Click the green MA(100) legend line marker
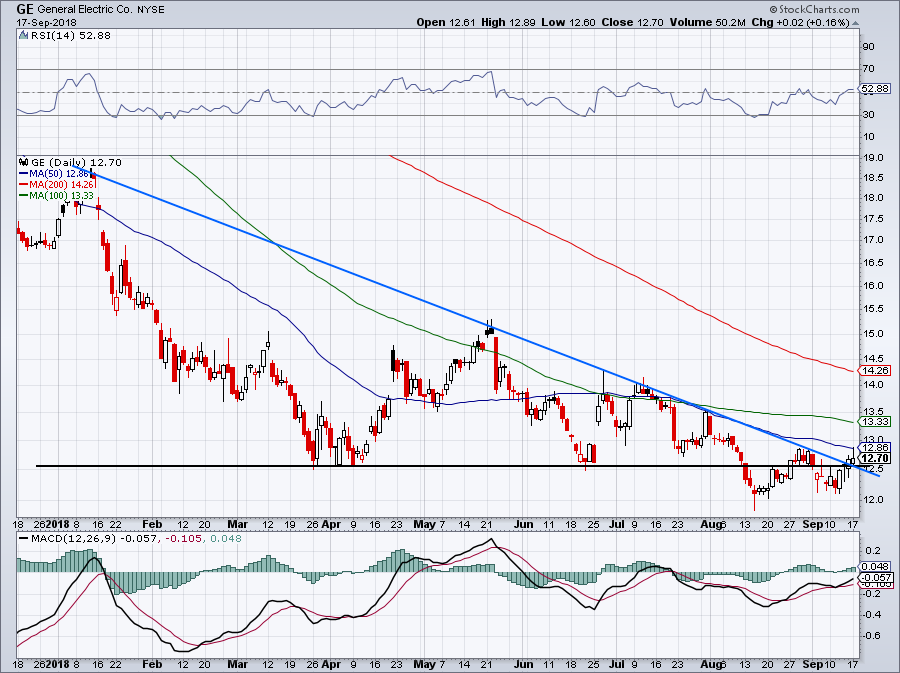This screenshot has width=900, height=673. click(x=24, y=196)
